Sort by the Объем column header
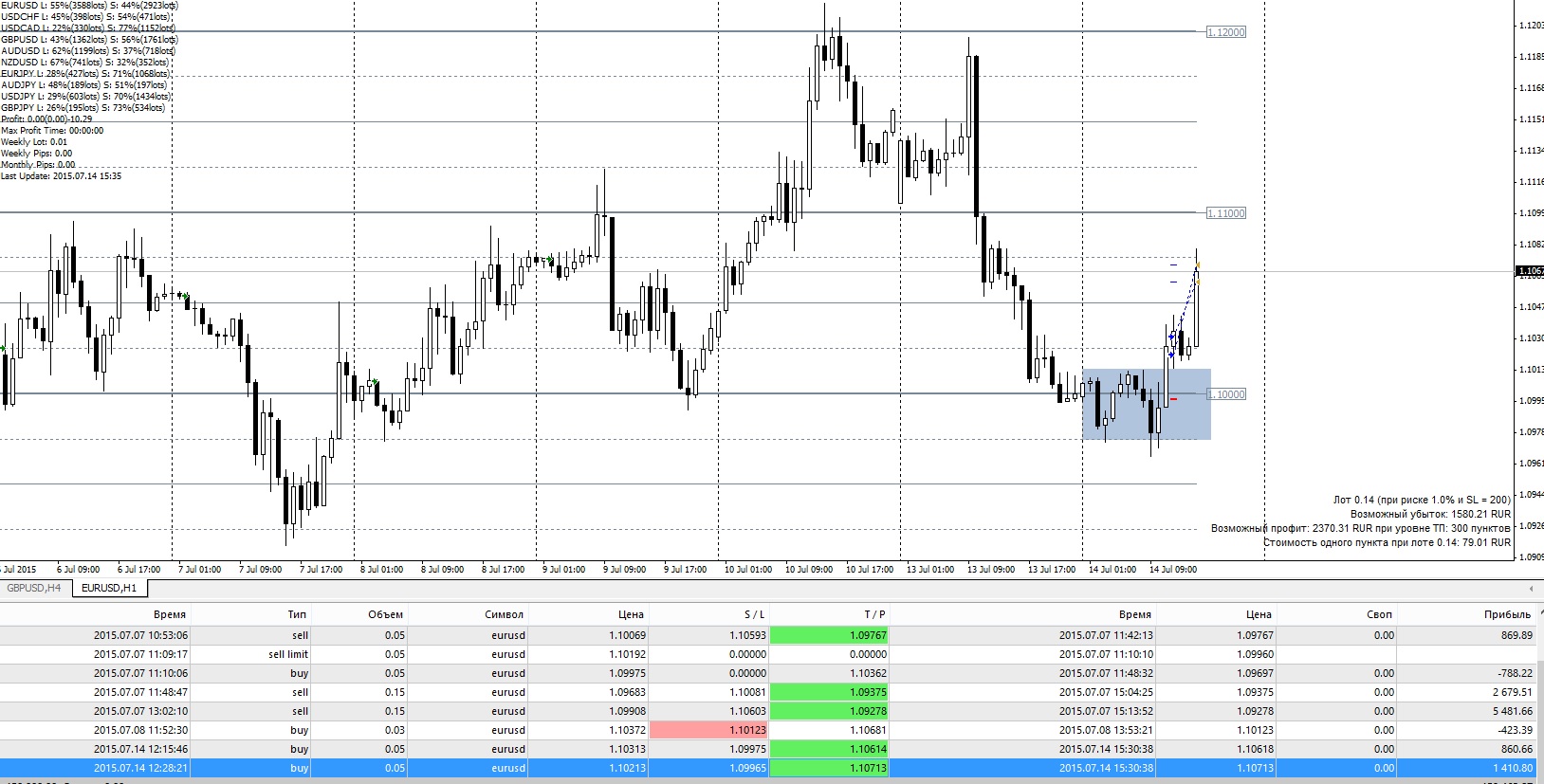This screenshot has height=784, width=1544. pyautogui.click(x=386, y=614)
